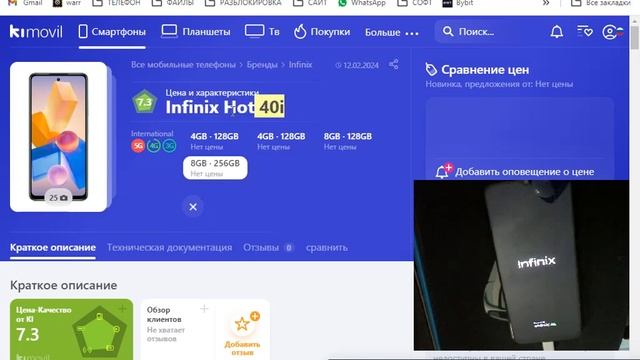The width and height of the screenshot is (640, 360).
Task: Switch to the Техническая документация tab
Action: coord(169,247)
